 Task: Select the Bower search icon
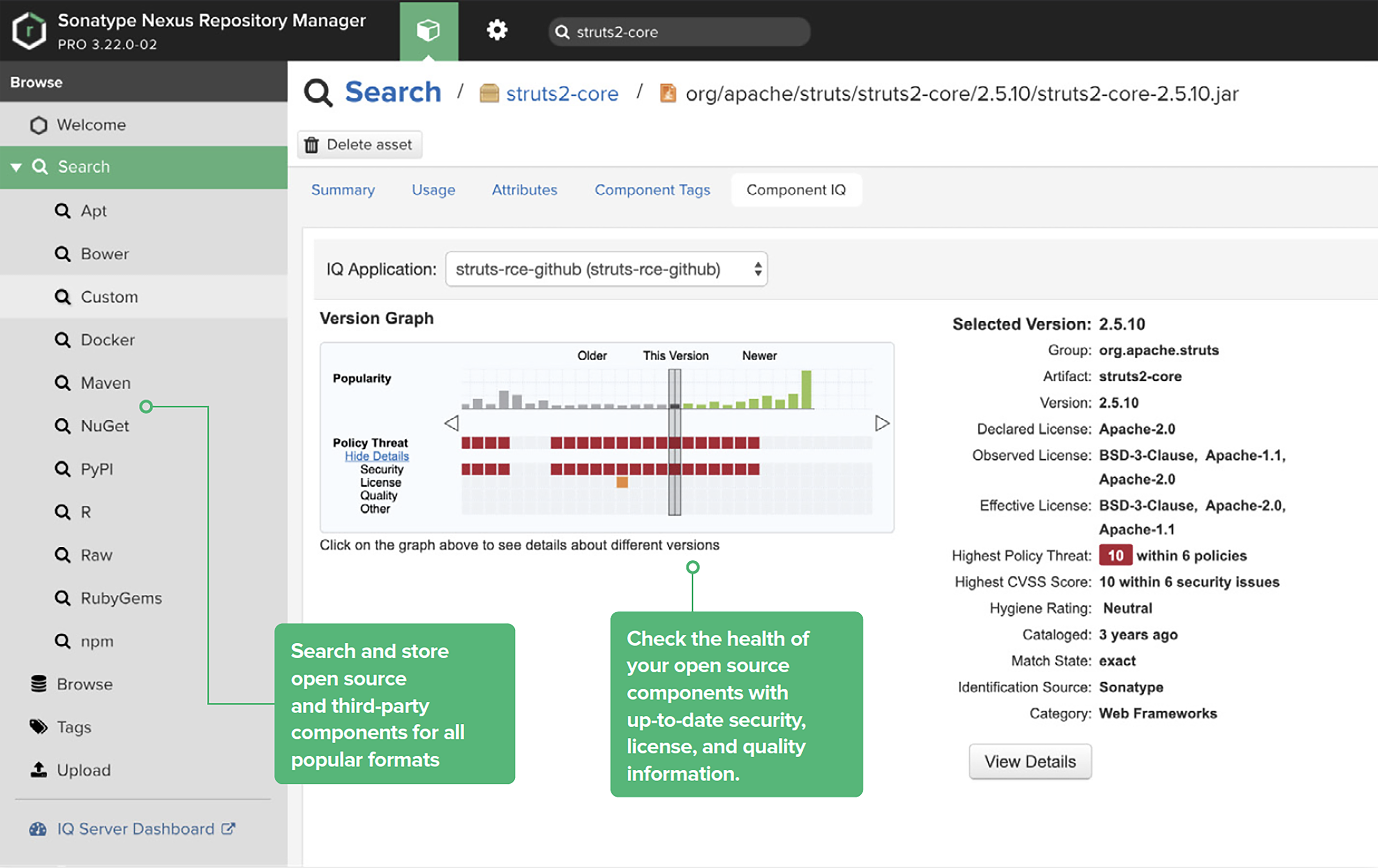pos(63,254)
